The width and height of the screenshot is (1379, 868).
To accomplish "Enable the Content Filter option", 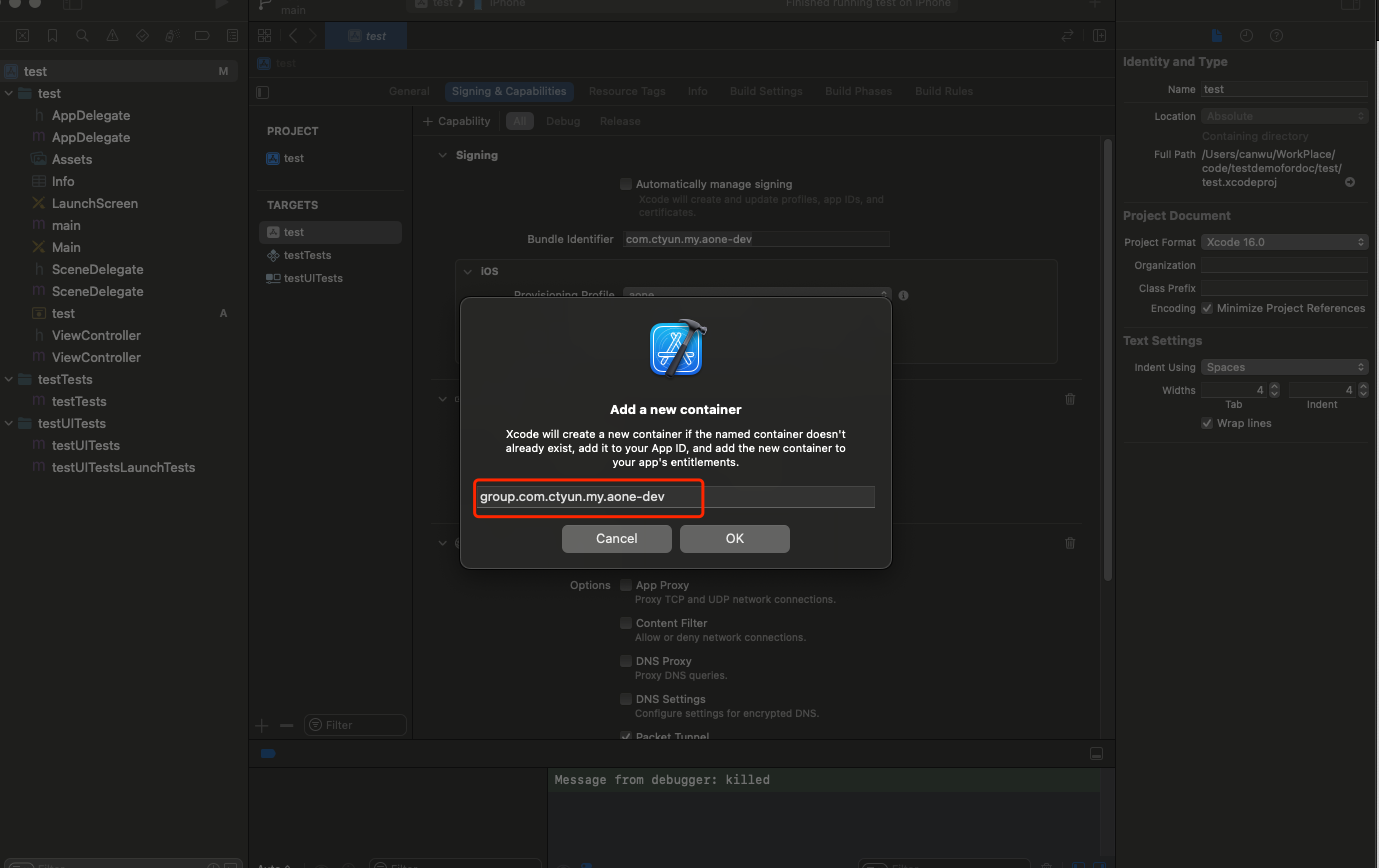I will tap(626, 623).
